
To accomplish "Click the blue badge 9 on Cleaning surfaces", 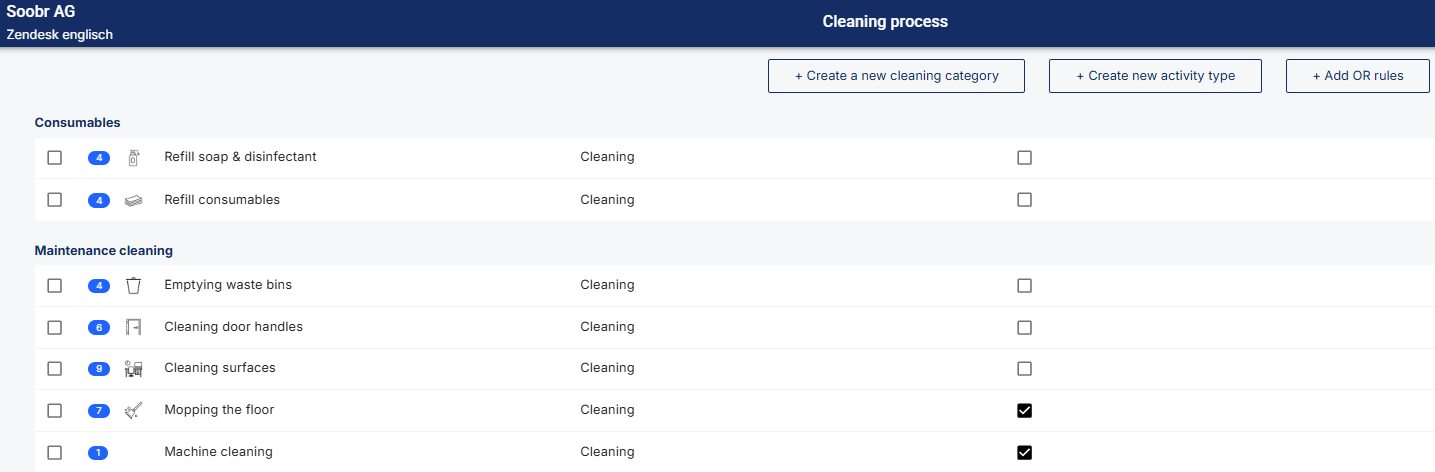I will click(x=98, y=369).
